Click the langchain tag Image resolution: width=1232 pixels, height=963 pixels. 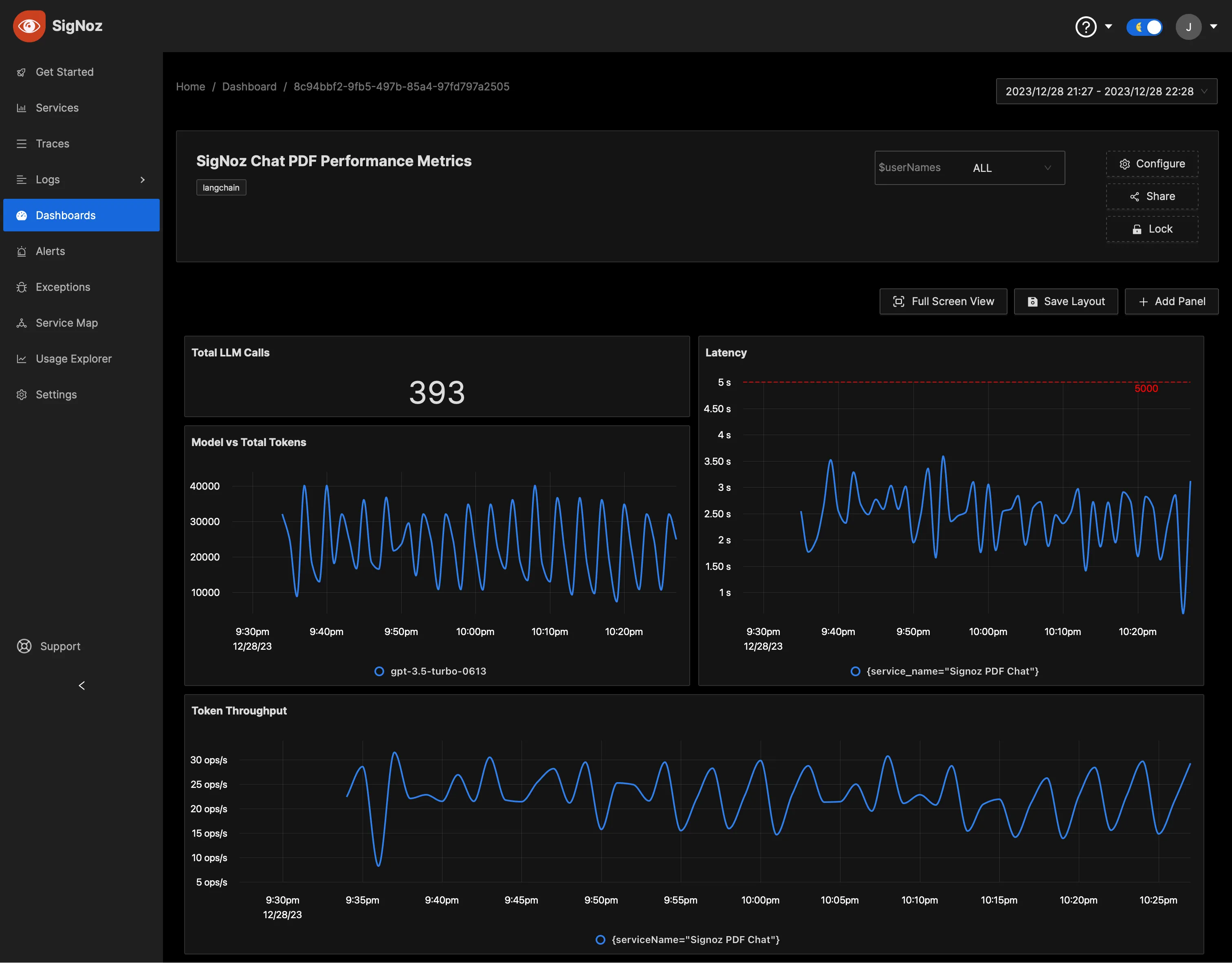pos(221,188)
